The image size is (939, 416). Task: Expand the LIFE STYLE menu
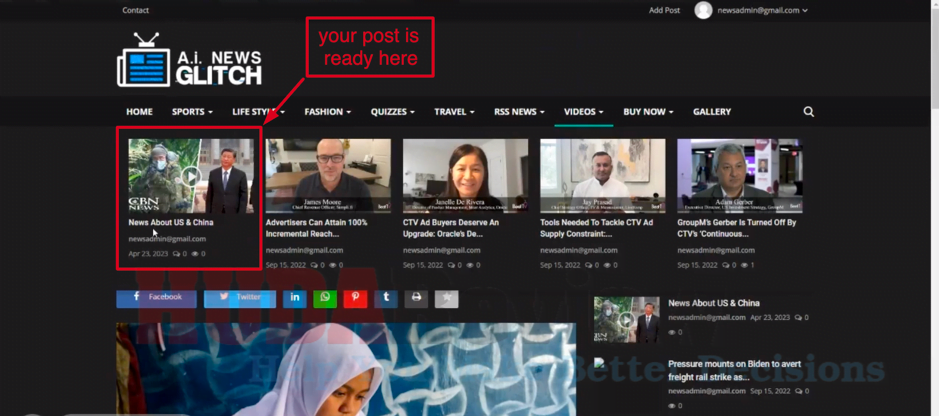[x=258, y=112]
